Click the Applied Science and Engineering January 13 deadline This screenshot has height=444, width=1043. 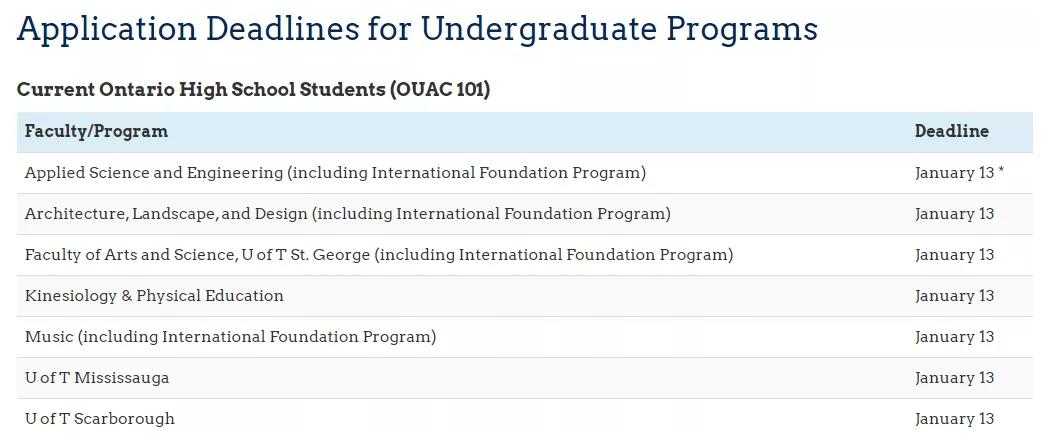[x=954, y=173]
